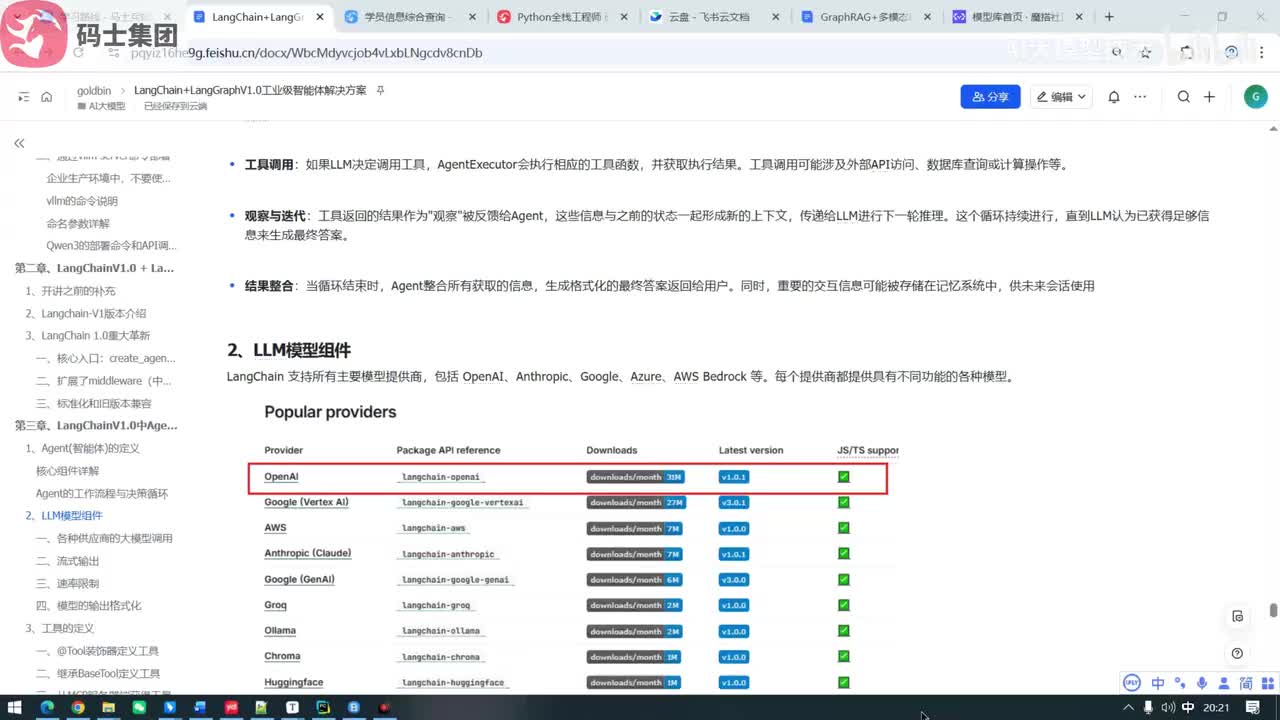Click the pin icon beside document title
This screenshot has height=720, width=1280.
click(380, 90)
